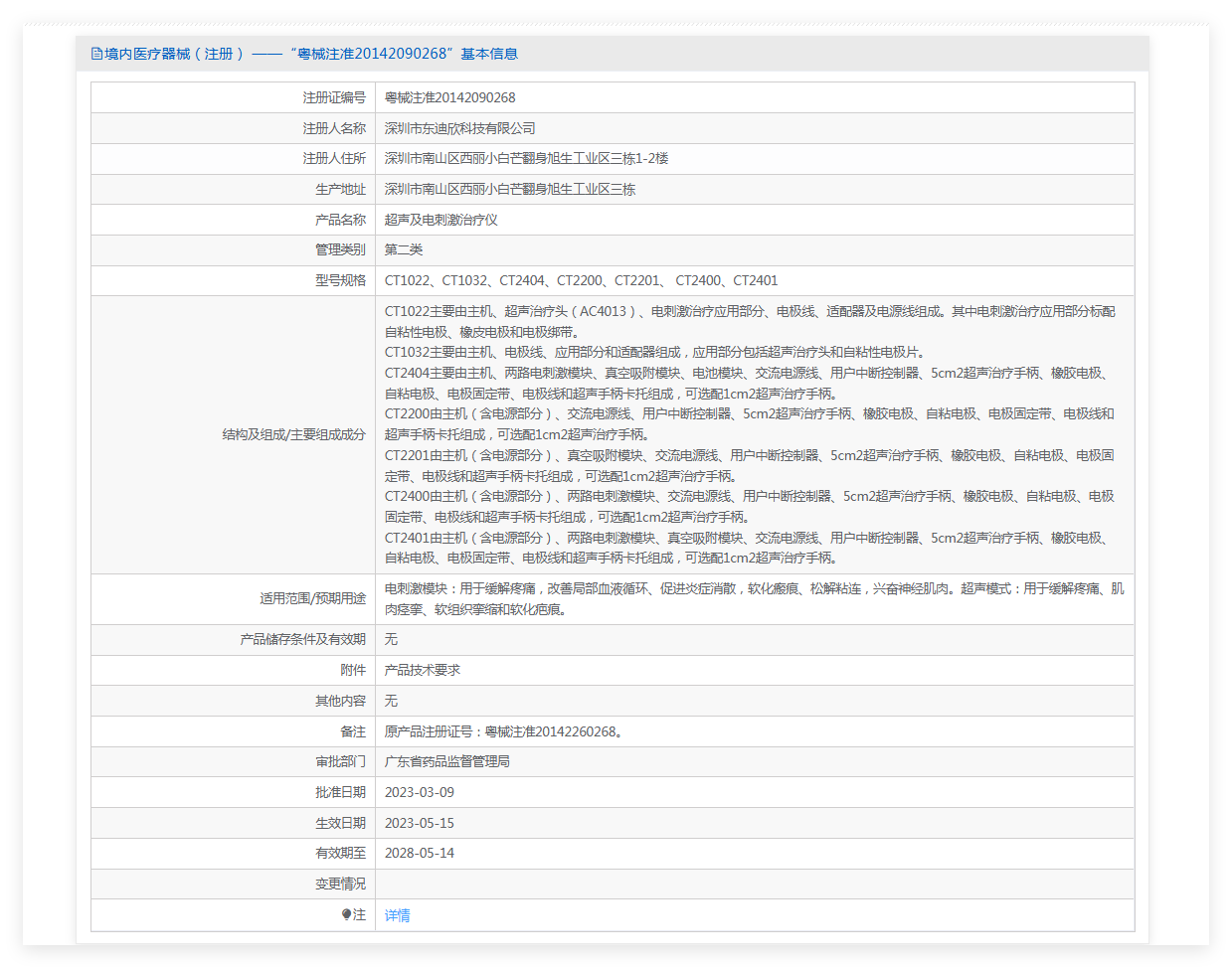Click the bullet icon beside 注
Viewport: 1232px width, 968px height.
point(346,914)
